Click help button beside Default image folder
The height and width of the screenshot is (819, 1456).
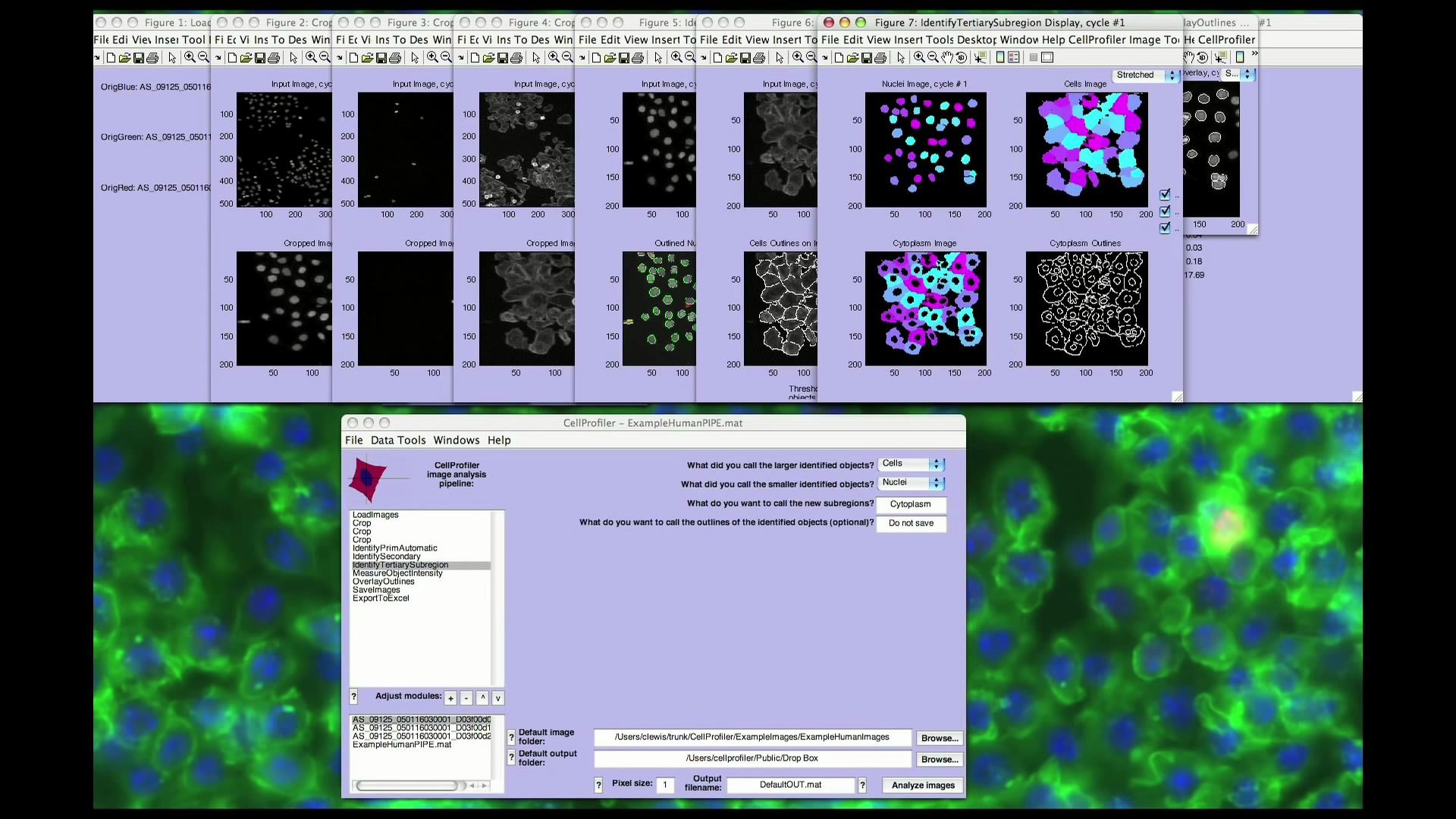(511, 738)
